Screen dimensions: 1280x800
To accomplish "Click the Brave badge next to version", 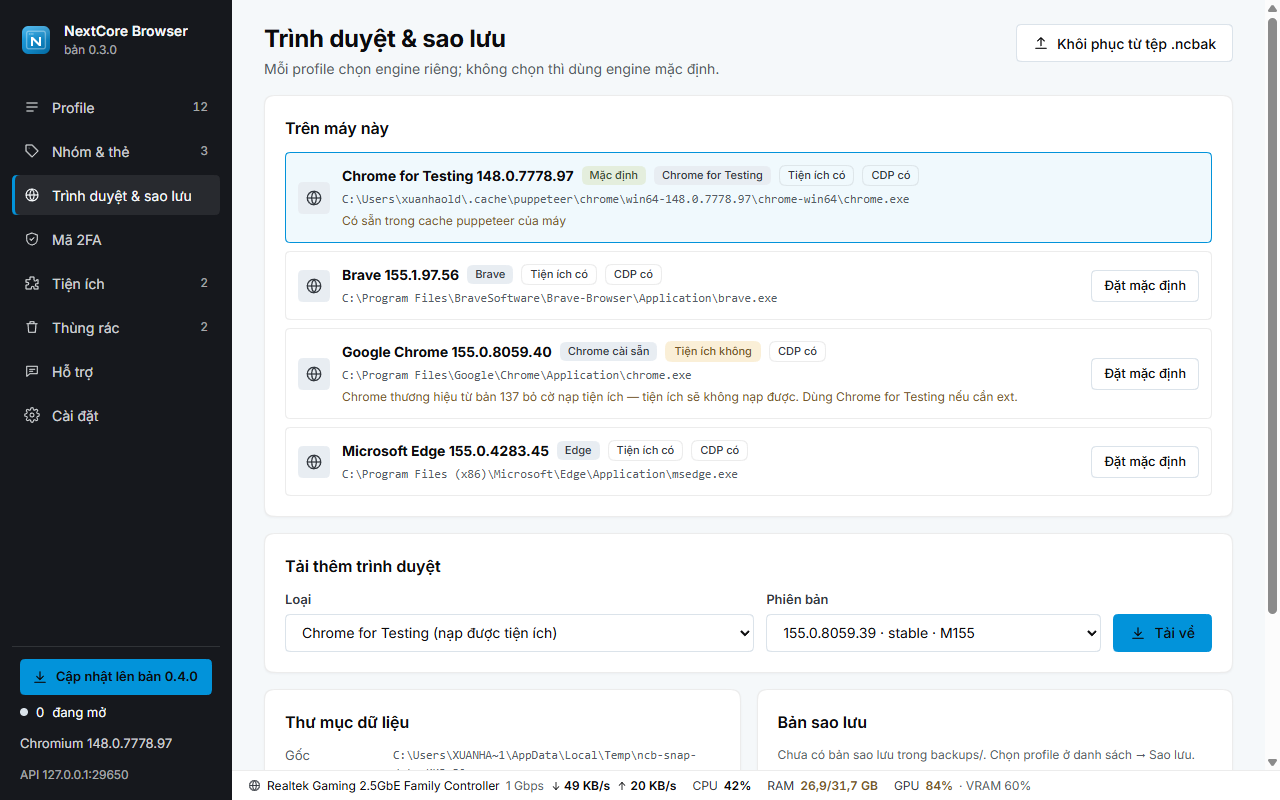I will 490,274.
